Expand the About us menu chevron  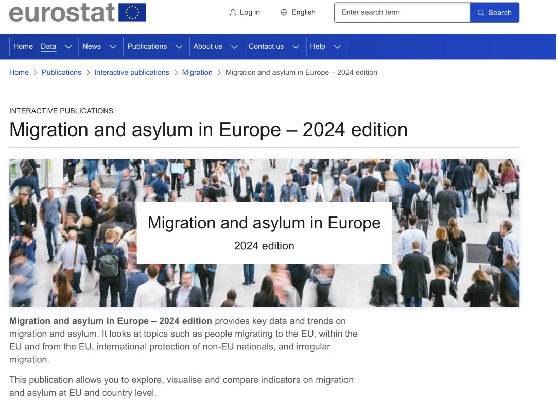(x=234, y=47)
